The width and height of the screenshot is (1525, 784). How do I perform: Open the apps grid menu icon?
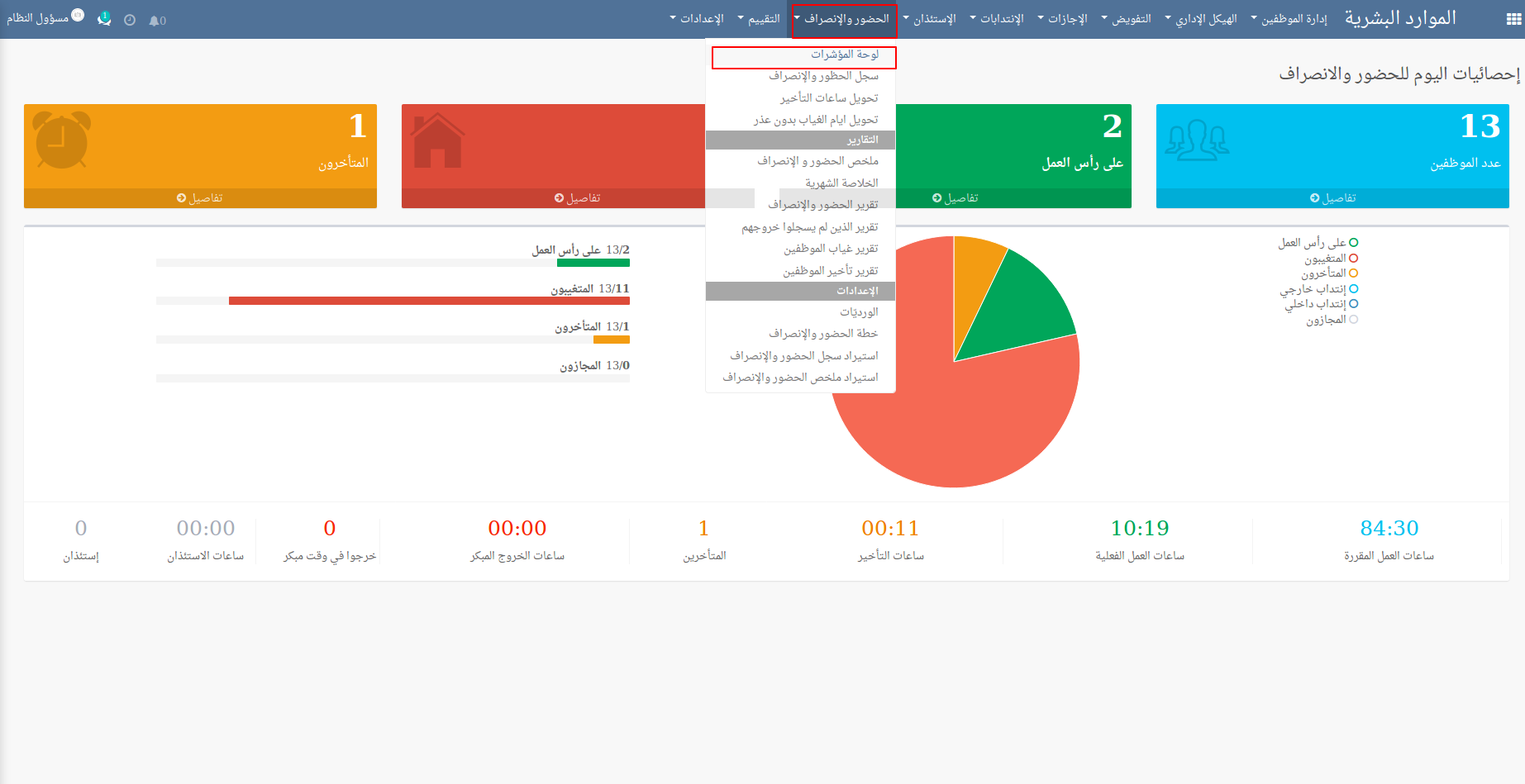coord(1513,20)
